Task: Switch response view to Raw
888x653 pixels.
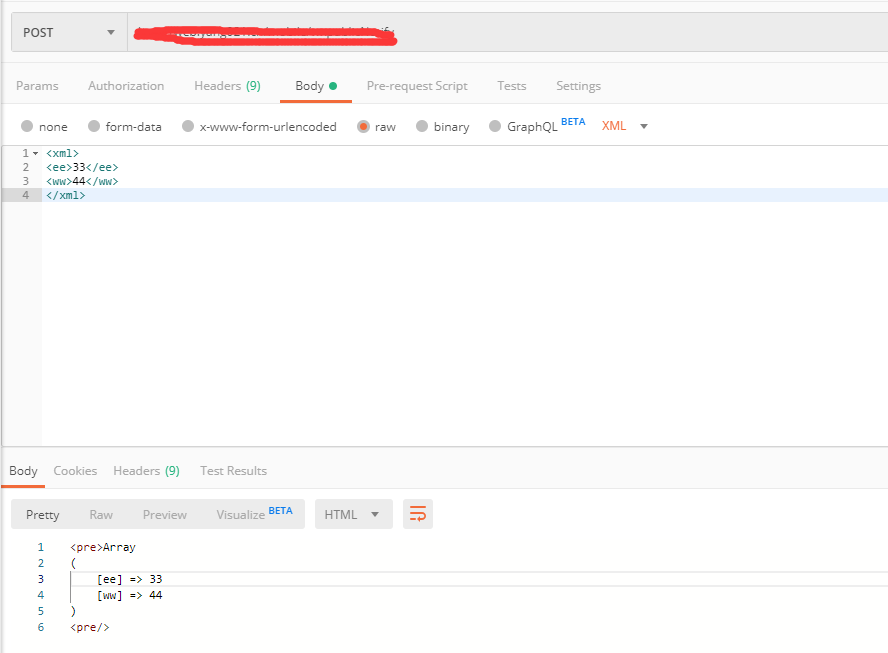Action: click(x=100, y=514)
